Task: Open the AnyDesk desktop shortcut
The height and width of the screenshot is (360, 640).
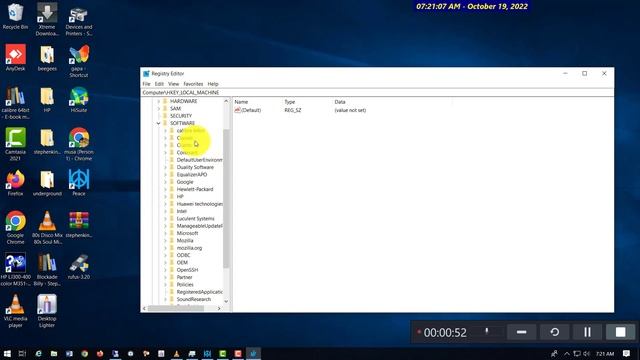Action: 15,58
